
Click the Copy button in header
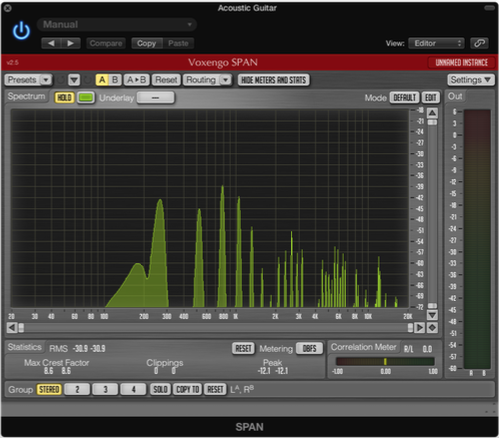coord(147,43)
